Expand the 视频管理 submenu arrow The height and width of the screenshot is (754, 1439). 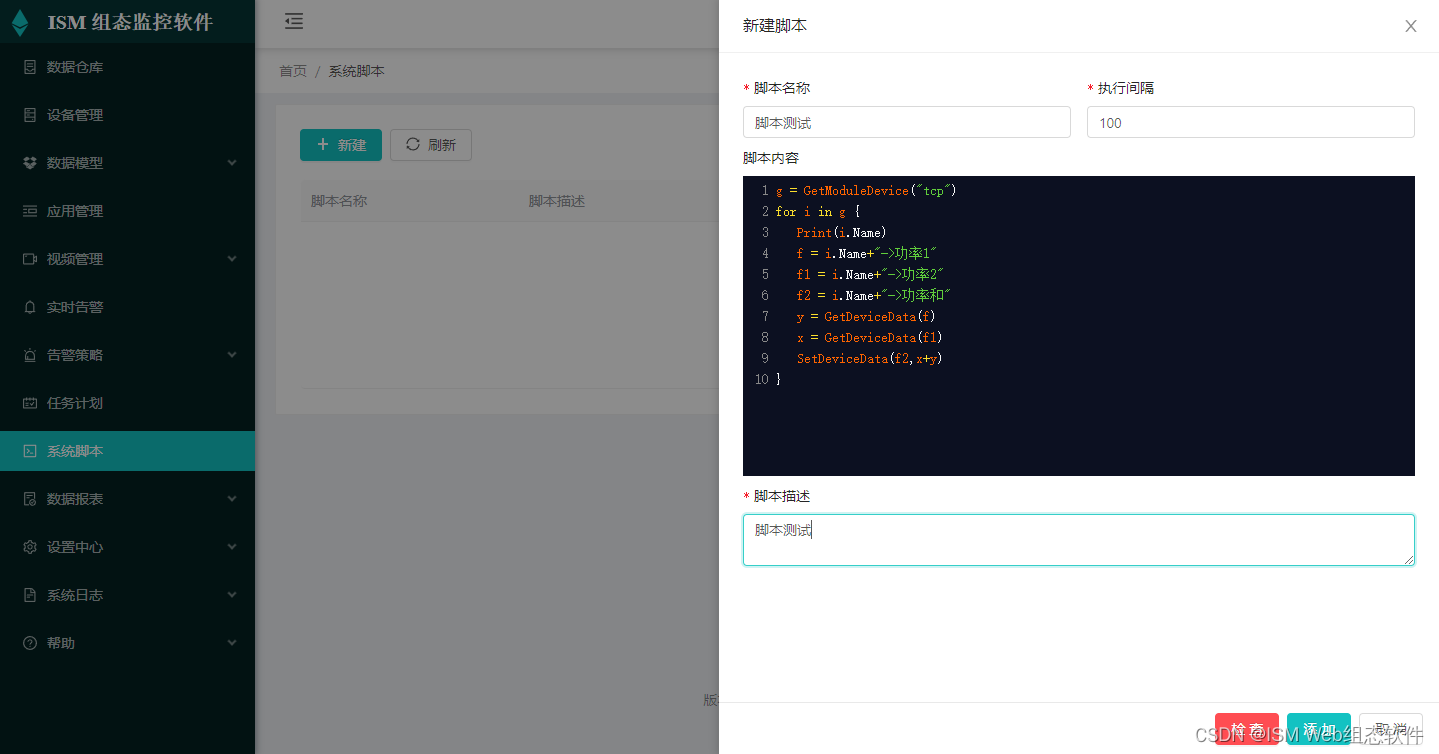pyautogui.click(x=232, y=259)
